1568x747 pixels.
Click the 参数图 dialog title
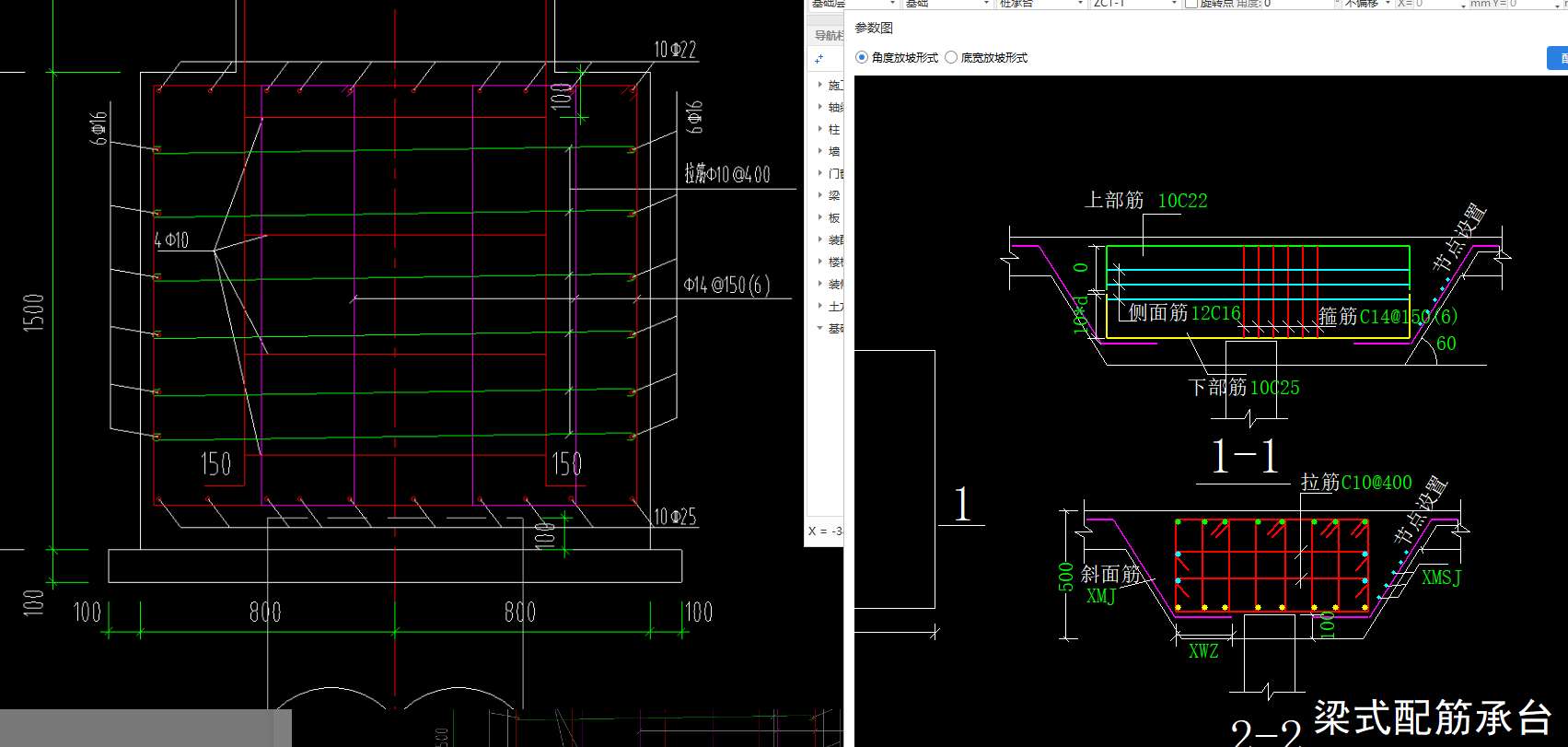tap(874, 28)
